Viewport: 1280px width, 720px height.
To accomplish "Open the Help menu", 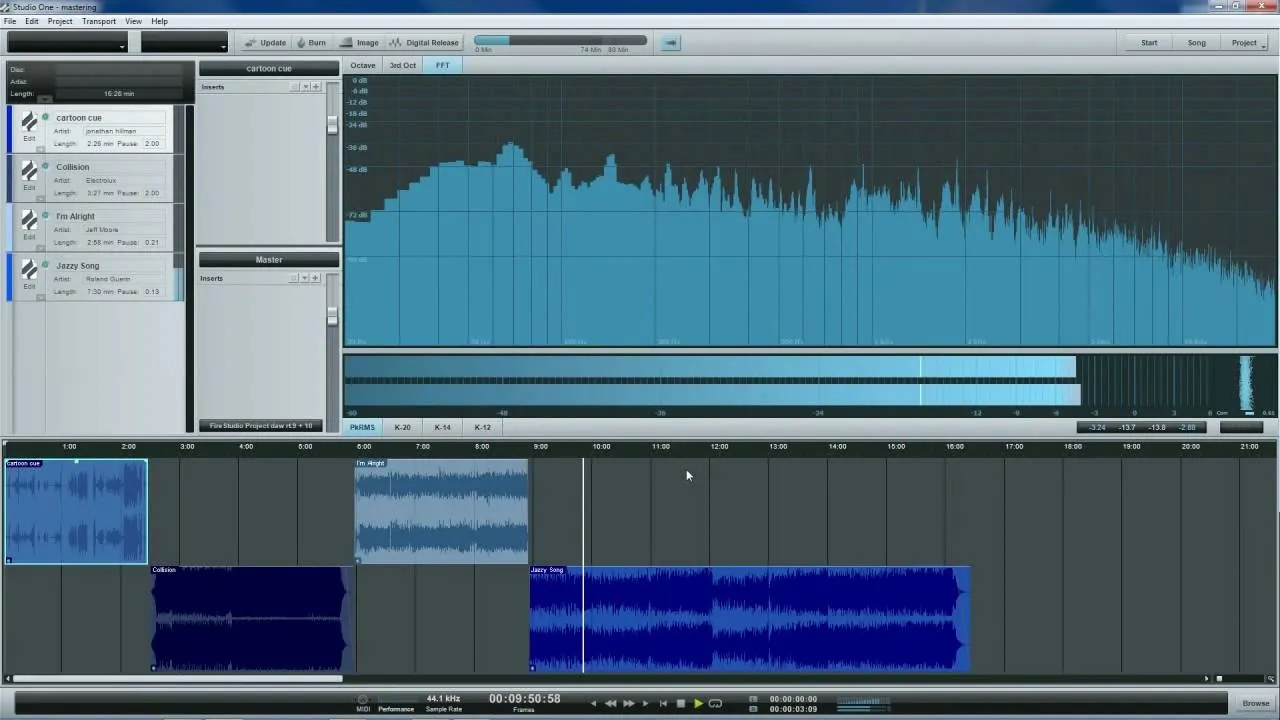I will (x=160, y=21).
